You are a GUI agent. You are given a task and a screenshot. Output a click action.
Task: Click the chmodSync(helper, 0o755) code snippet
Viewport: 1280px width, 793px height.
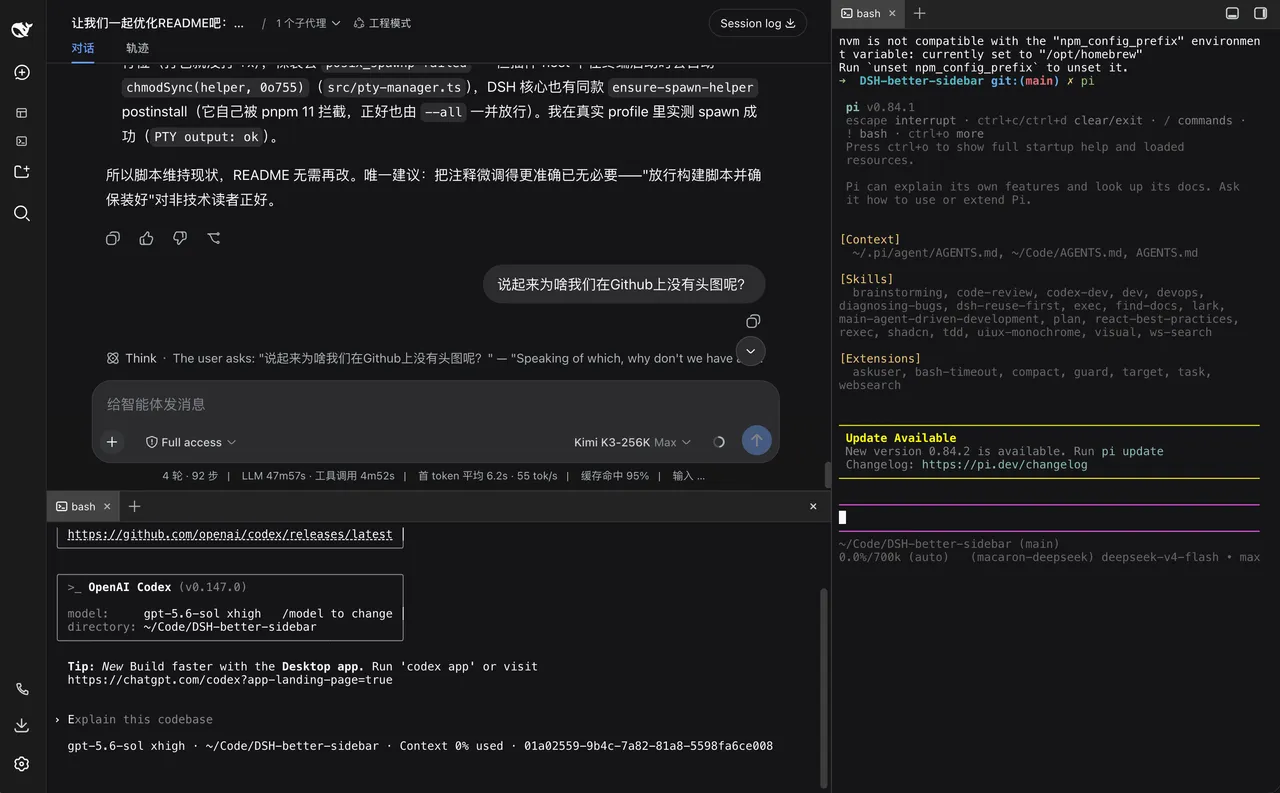[215, 88]
